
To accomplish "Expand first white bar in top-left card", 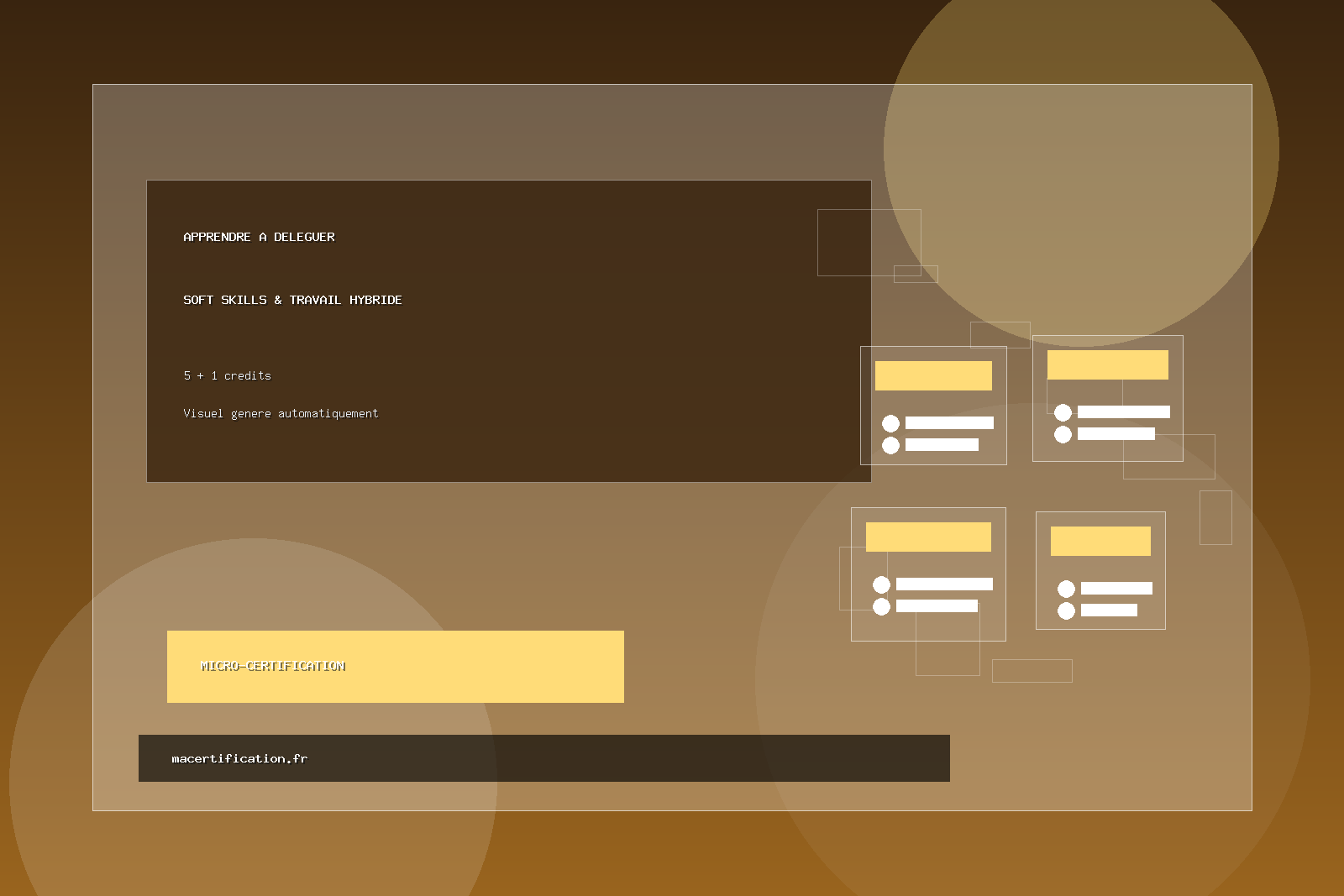I will point(949,423).
